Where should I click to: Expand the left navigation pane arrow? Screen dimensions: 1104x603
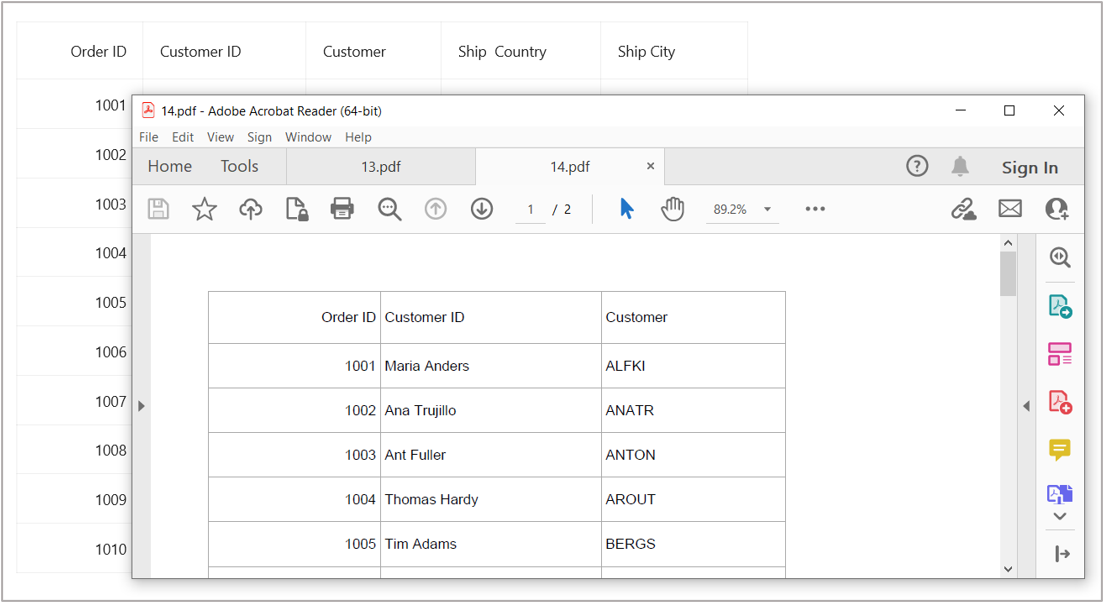click(x=142, y=406)
